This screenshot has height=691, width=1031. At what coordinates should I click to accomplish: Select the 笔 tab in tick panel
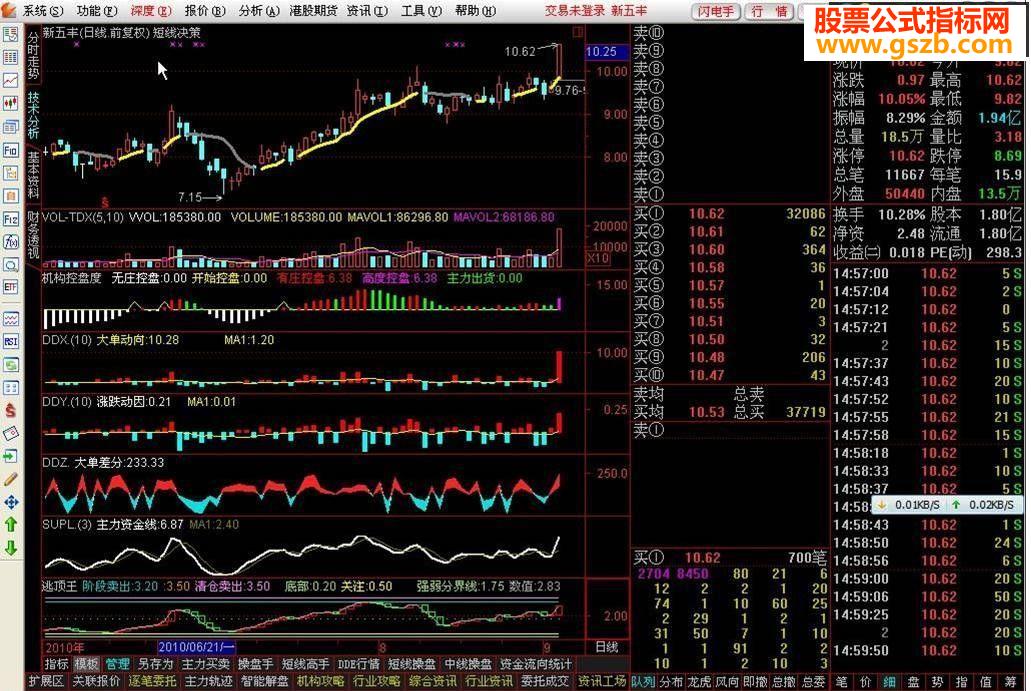pyautogui.click(x=841, y=682)
